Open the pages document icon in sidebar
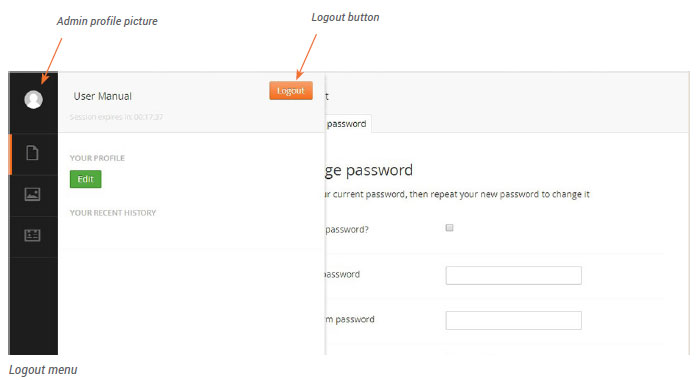Image resolution: width=700 pixels, height=380 pixels. click(x=32, y=153)
